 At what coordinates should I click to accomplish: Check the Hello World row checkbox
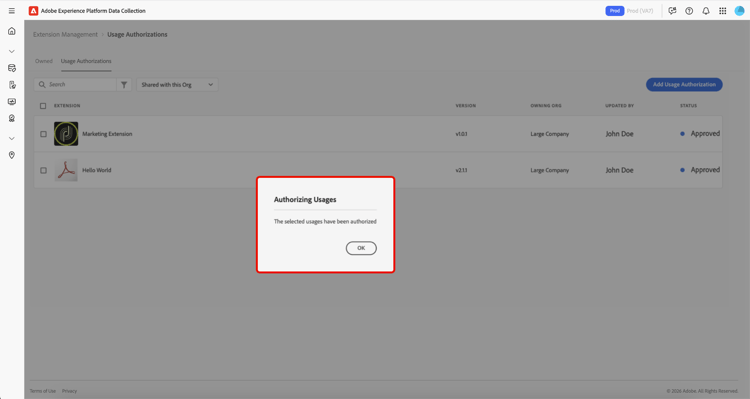(44, 170)
